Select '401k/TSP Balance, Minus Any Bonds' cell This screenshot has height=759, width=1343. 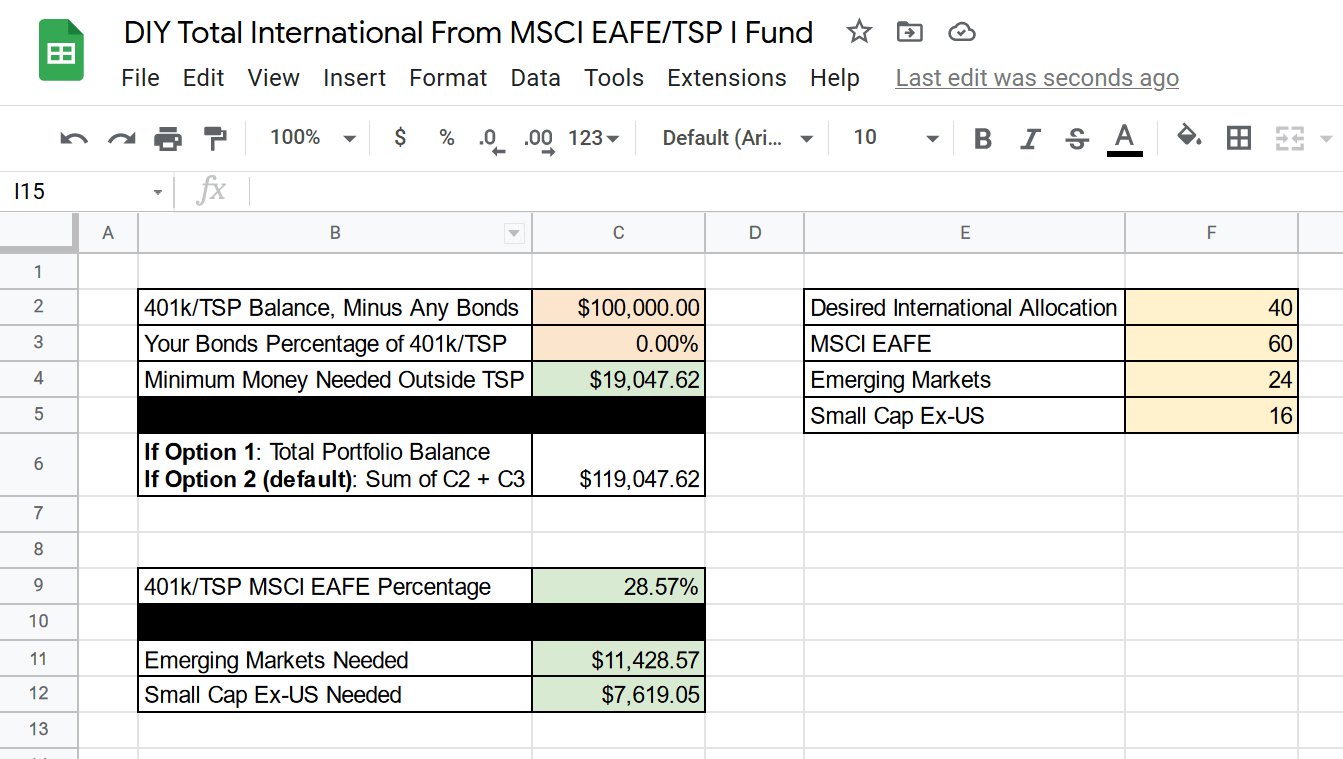[335, 307]
